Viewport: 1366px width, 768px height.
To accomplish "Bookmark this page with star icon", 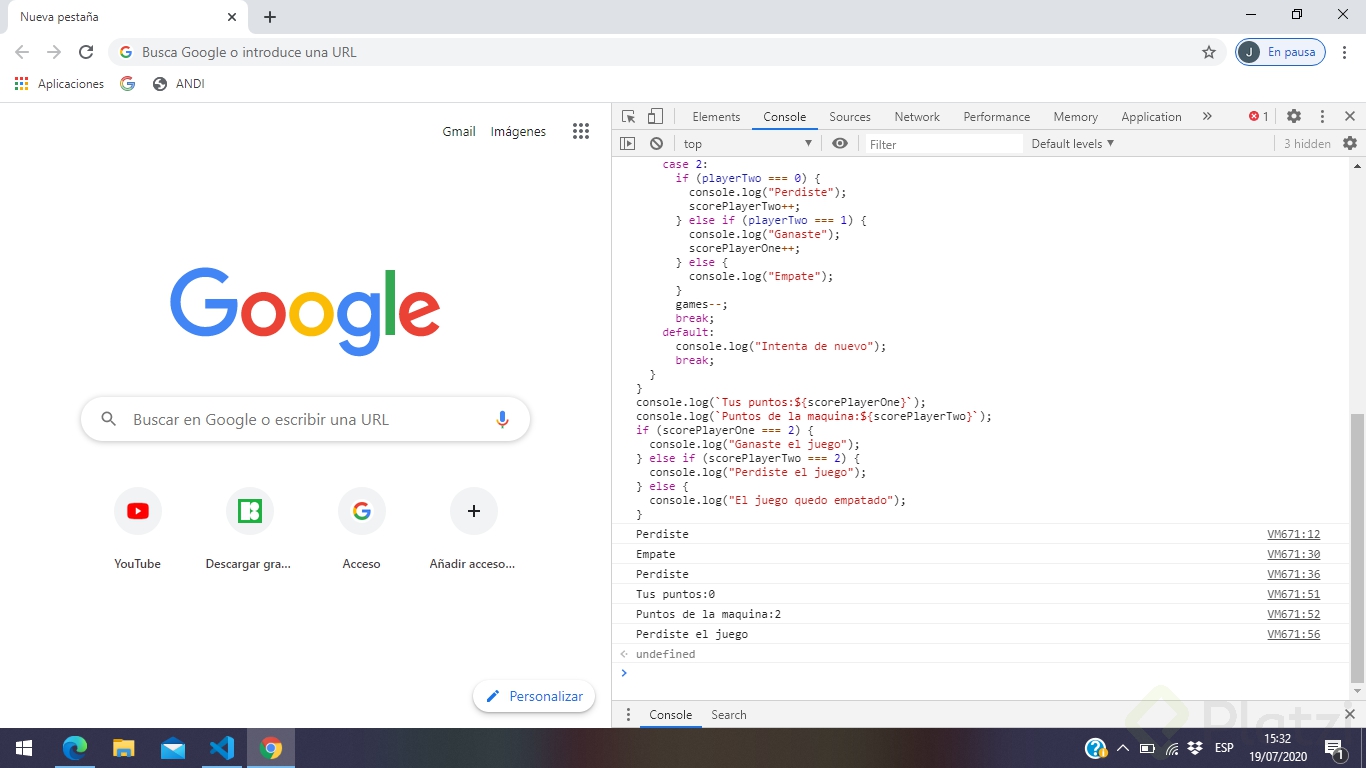I will point(1209,52).
